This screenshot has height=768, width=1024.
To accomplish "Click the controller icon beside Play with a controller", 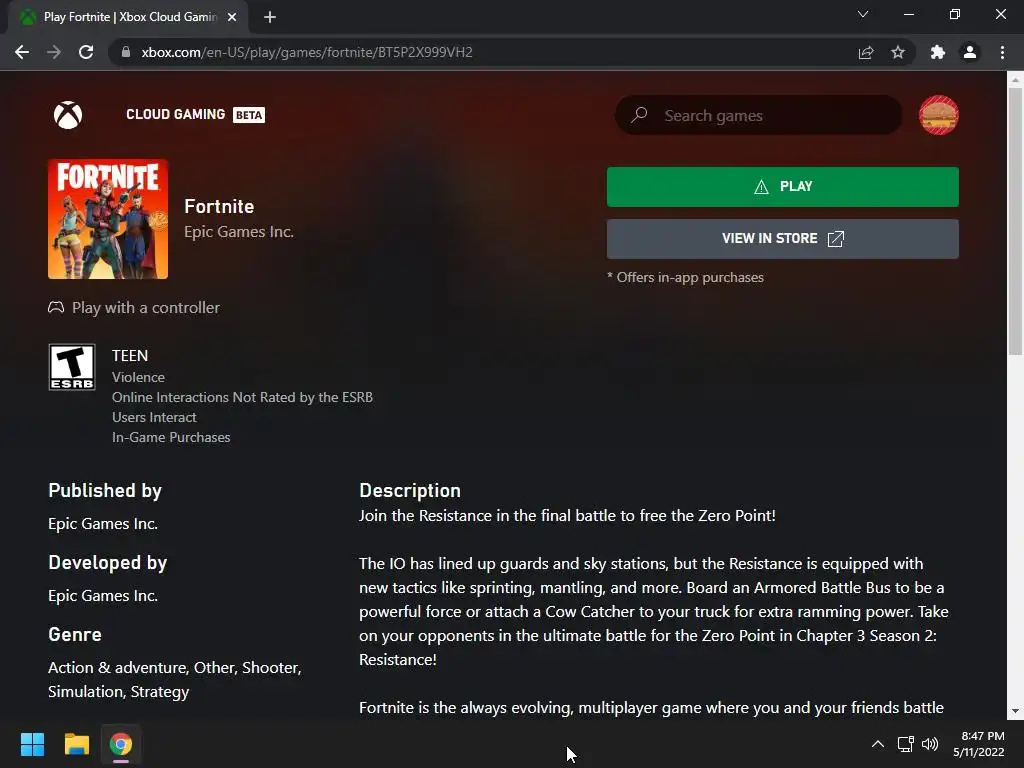I will [56, 307].
